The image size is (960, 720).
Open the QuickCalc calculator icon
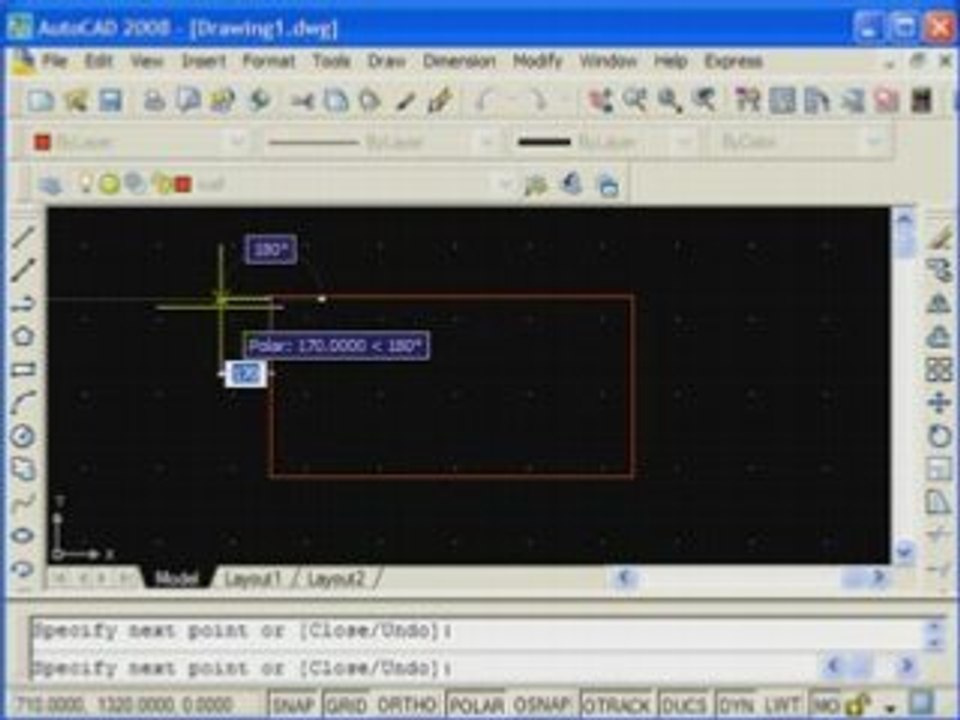[921, 100]
